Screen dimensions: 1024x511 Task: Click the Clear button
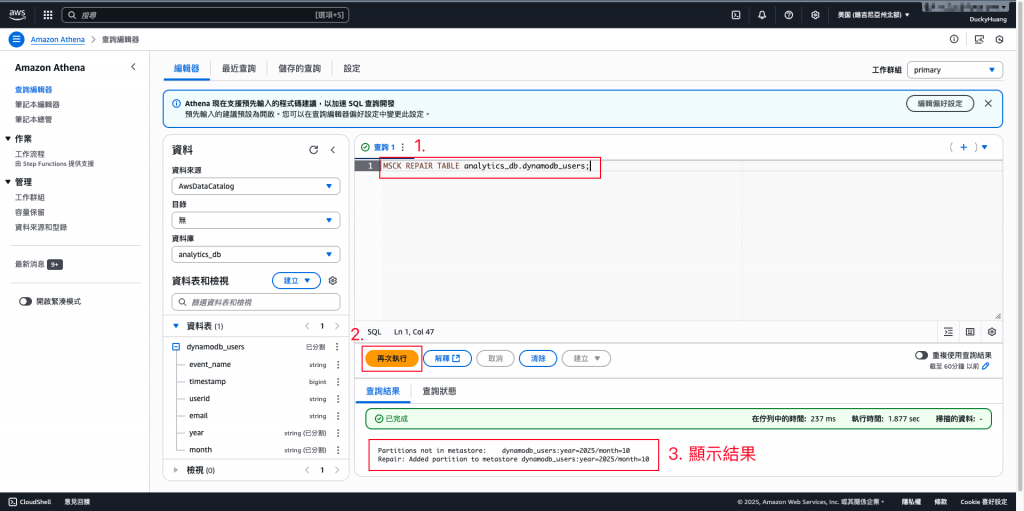(537, 358)
